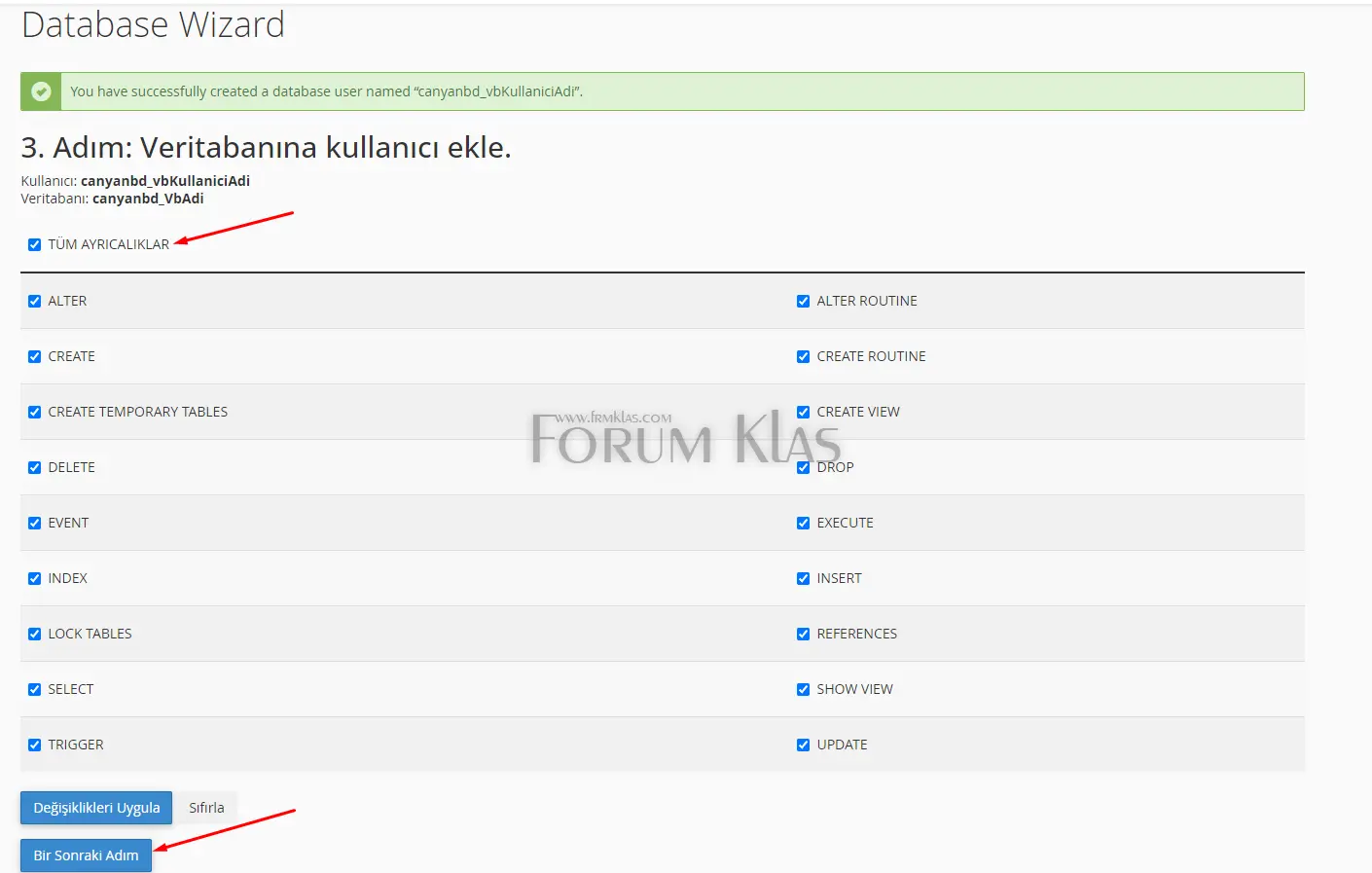The width and height of the screenshot is (1372, 873).
Task: Disable the DROP privilege
Action: pyautogui.click(x=803, y=467)
